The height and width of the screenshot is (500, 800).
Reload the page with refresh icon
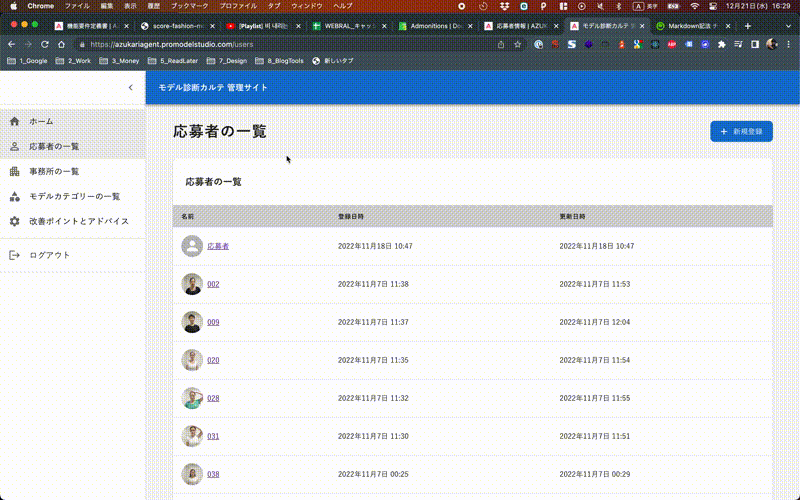(x=44, y=44)
